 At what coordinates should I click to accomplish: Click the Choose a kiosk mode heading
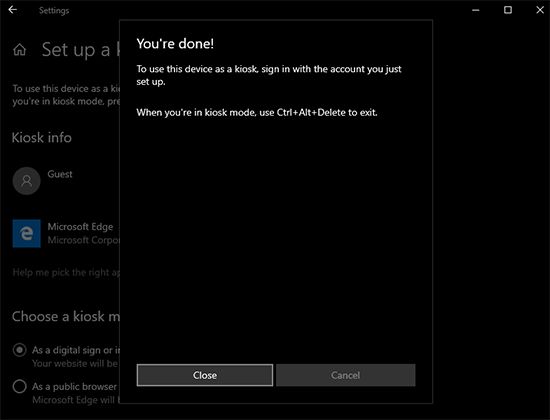[66, 316]
